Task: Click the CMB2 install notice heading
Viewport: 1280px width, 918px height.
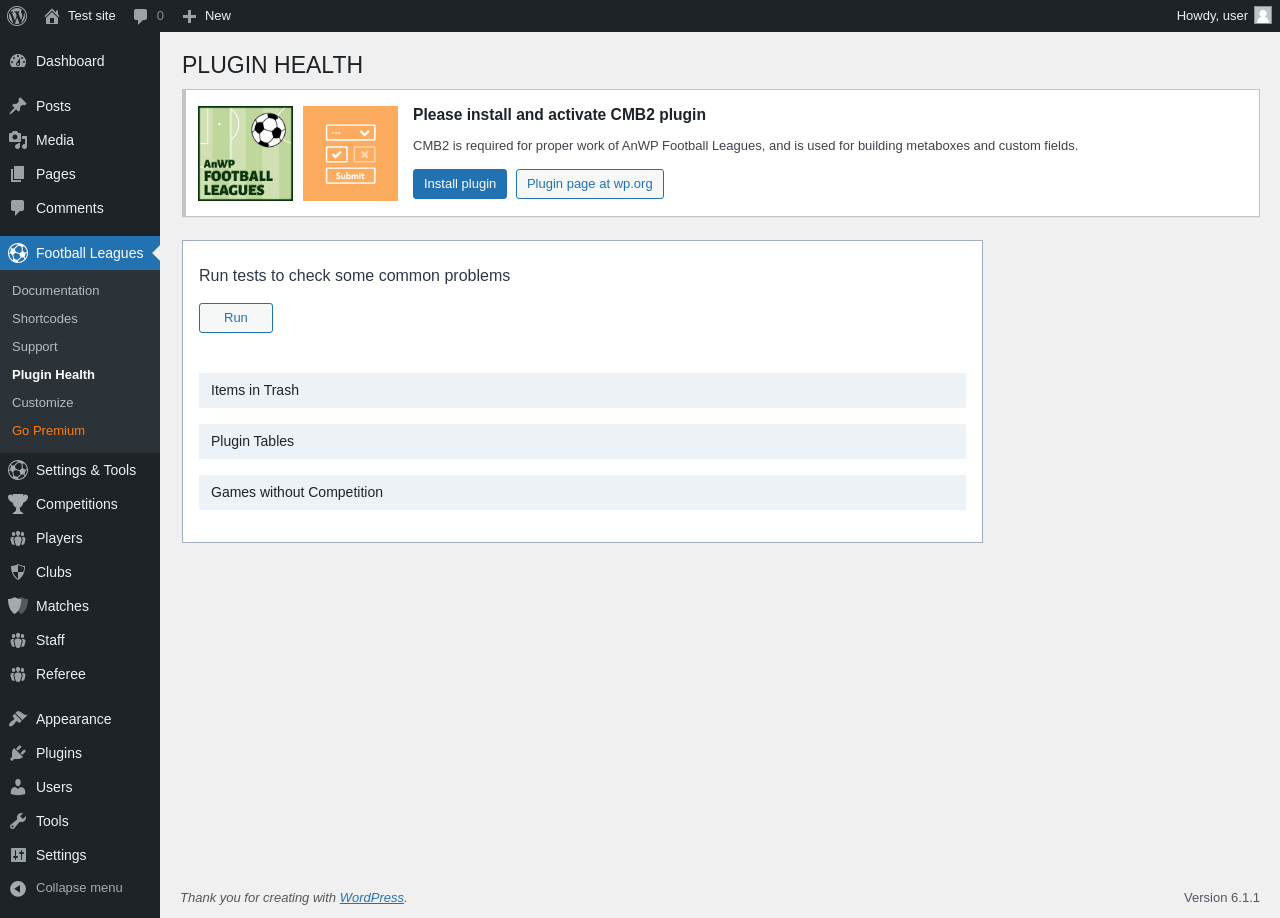Action: click(559, 115)
